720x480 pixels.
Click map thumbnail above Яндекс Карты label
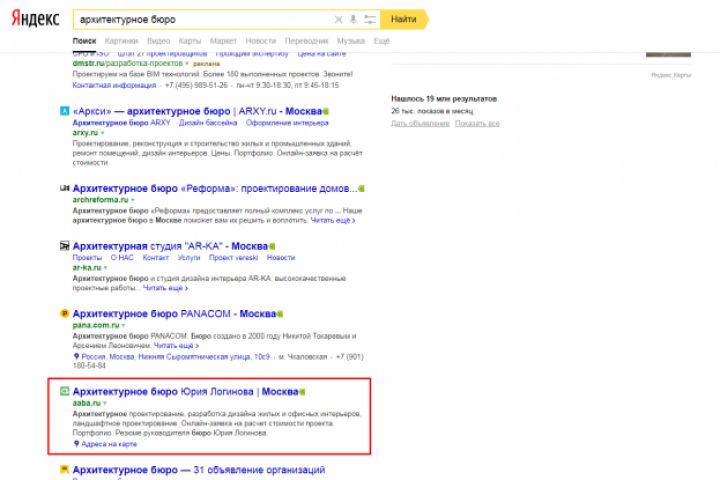pos(668,55)
